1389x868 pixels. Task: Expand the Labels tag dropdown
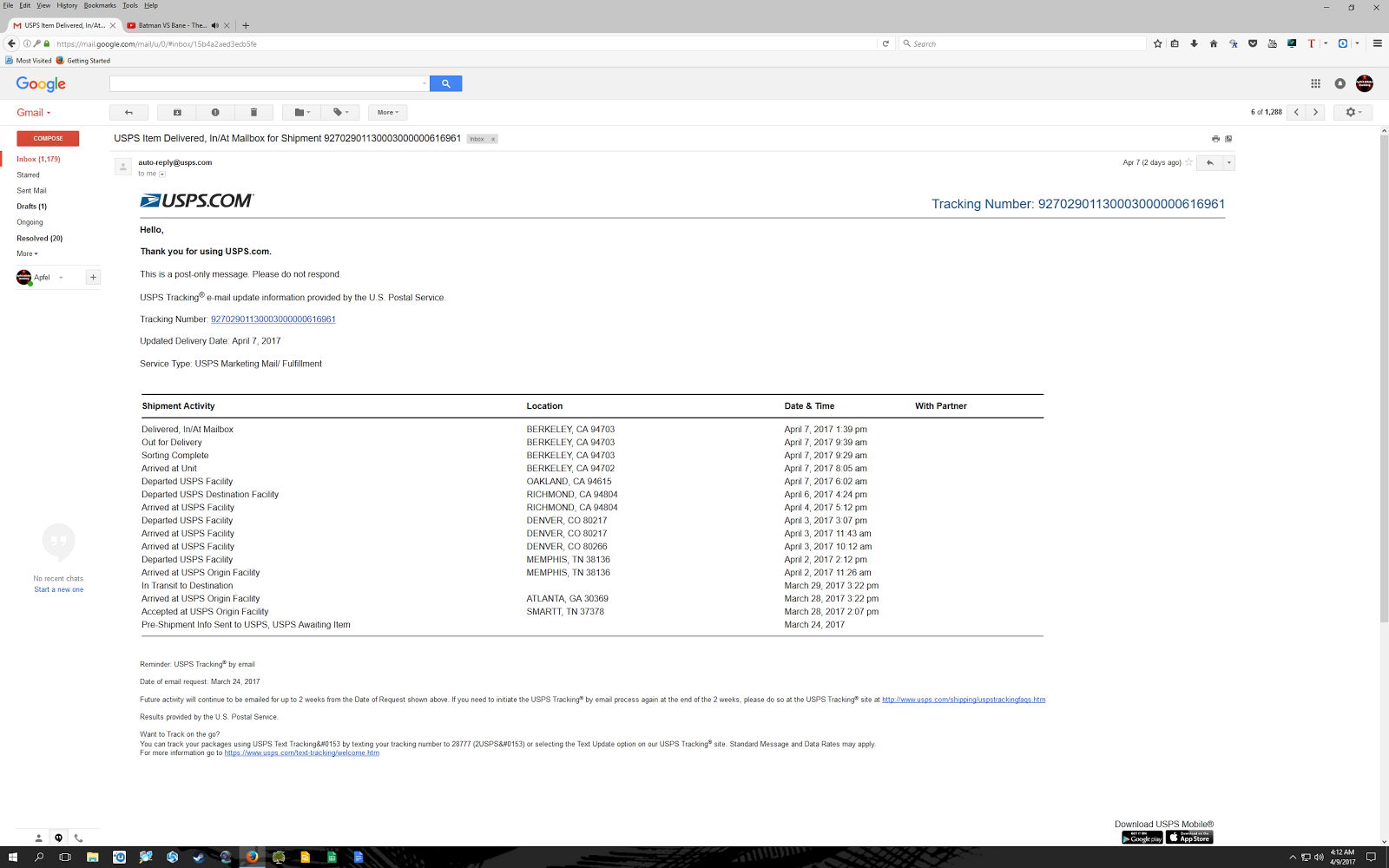click(x=340, y=112)
